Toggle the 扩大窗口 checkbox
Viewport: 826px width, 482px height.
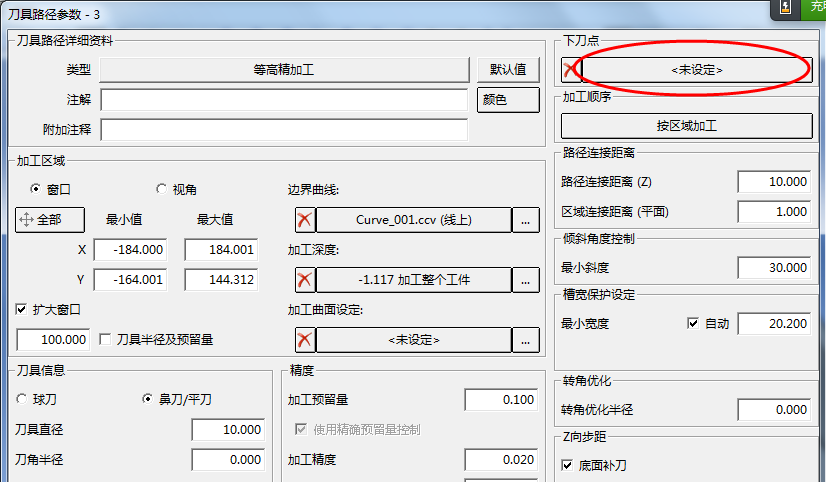[23, 309]
